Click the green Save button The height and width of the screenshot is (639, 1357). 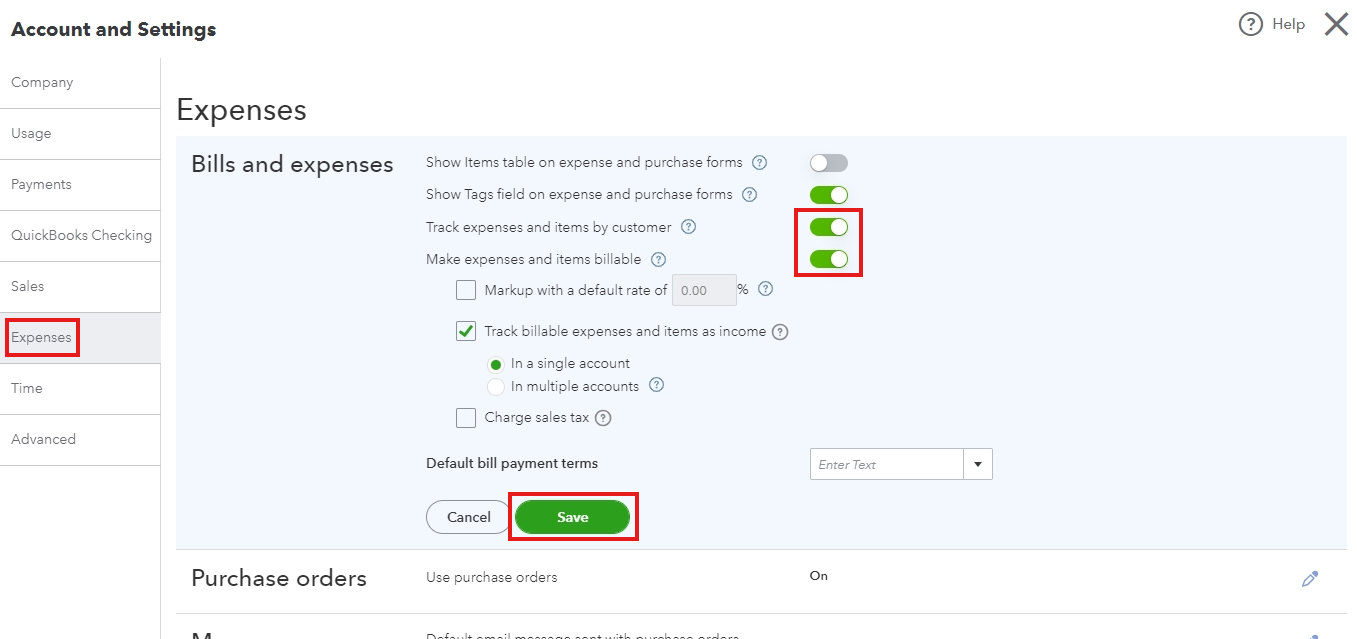[573, 517]
